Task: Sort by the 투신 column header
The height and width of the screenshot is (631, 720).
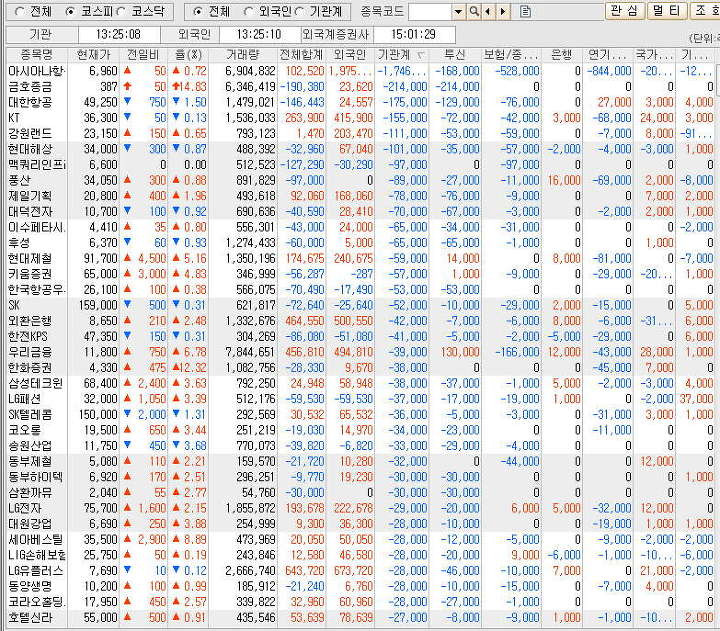Action: [x=455, y=55]
